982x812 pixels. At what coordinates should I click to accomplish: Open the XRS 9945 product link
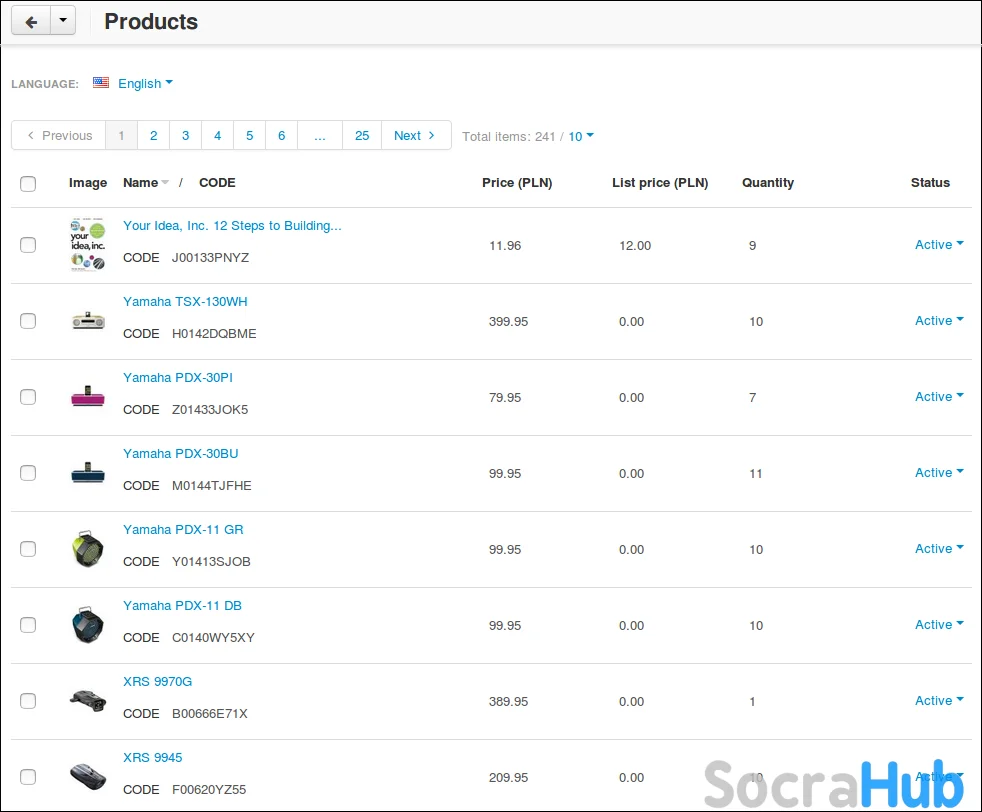click(152, 757)
